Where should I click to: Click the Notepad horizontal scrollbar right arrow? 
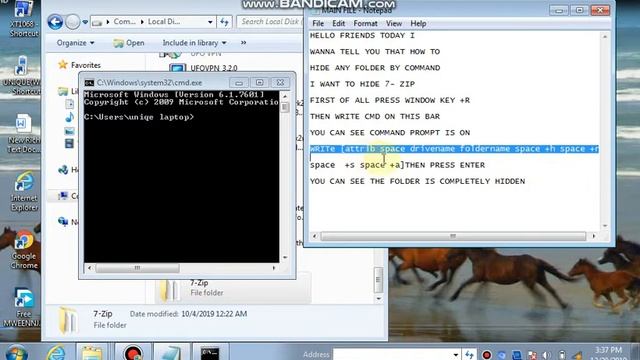(x=594, y=236)
